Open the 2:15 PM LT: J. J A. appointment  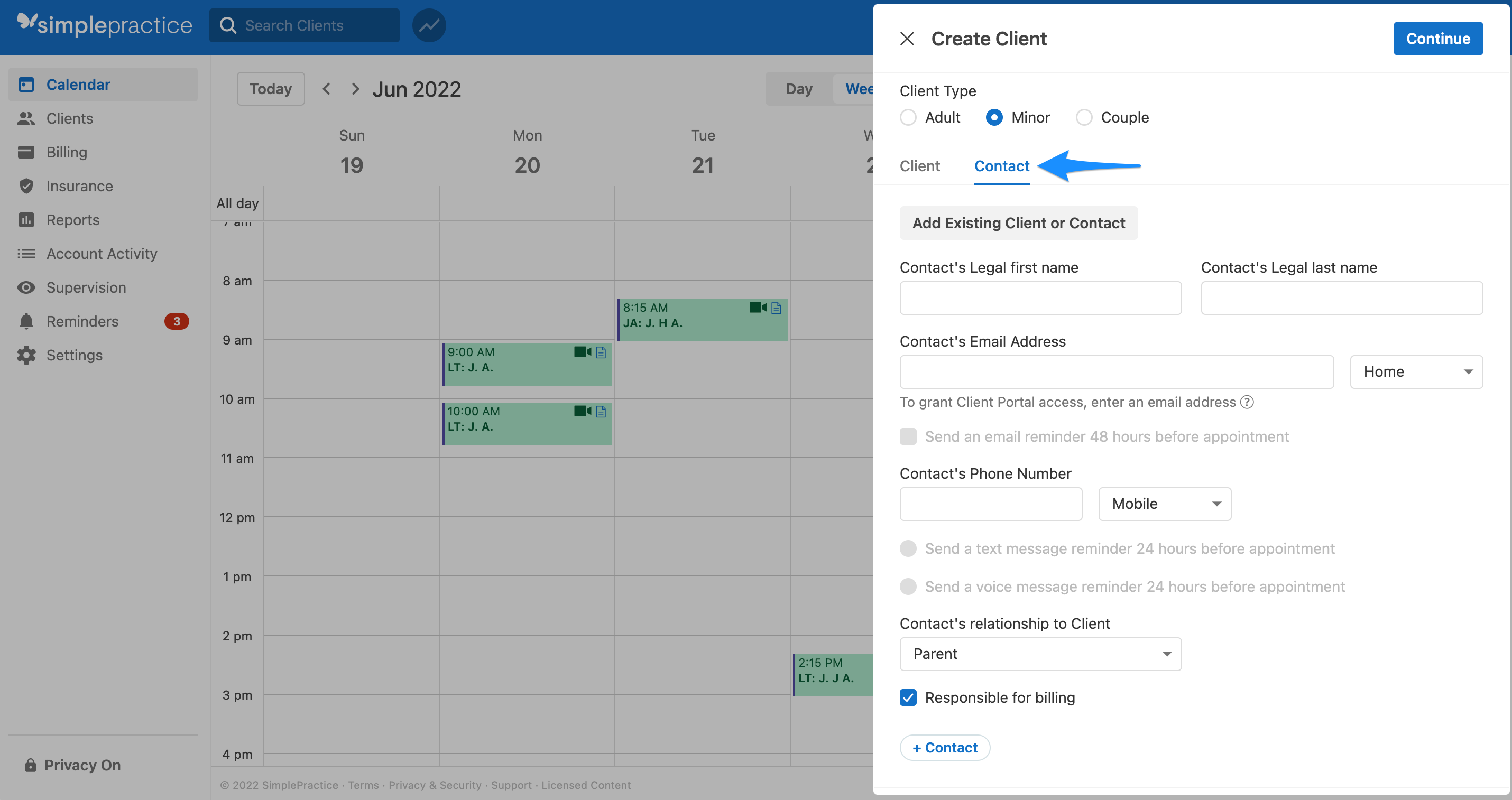(834, 675)
